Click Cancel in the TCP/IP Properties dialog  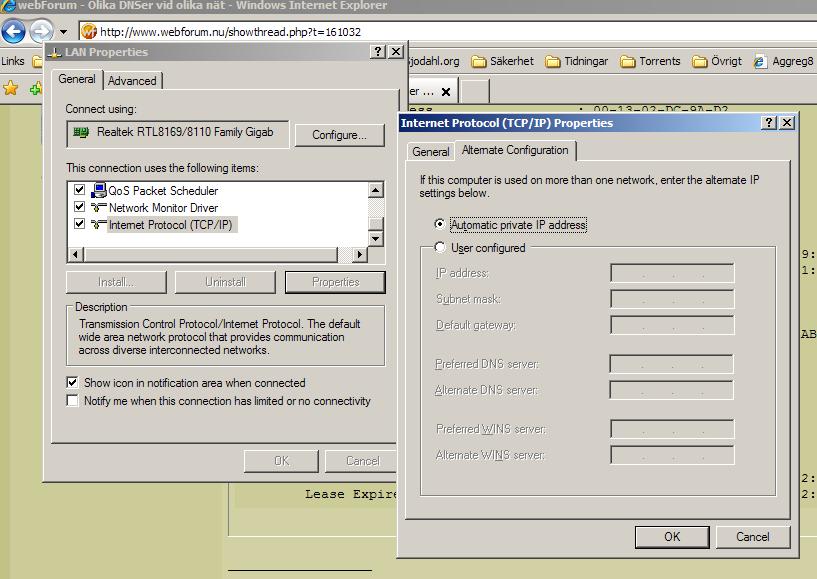click(753, 537)
